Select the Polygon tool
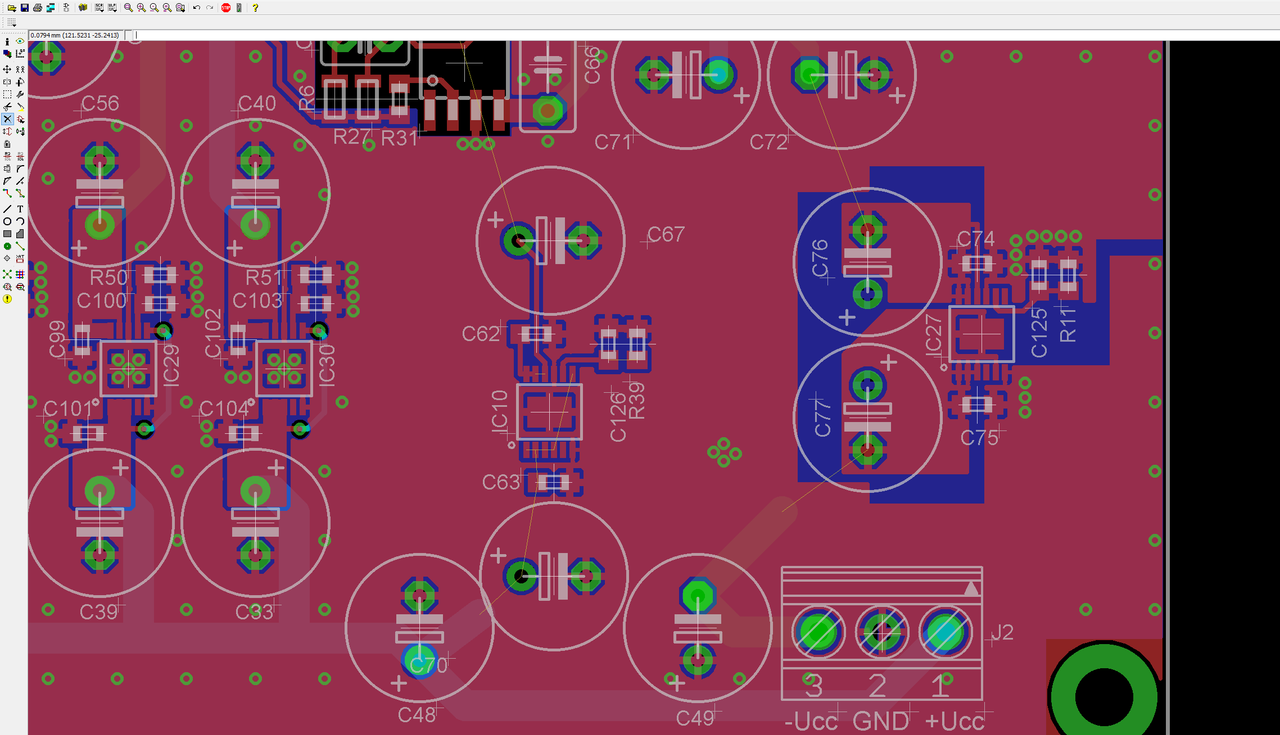Screen dimensions: 1280x735 [20, 232]
